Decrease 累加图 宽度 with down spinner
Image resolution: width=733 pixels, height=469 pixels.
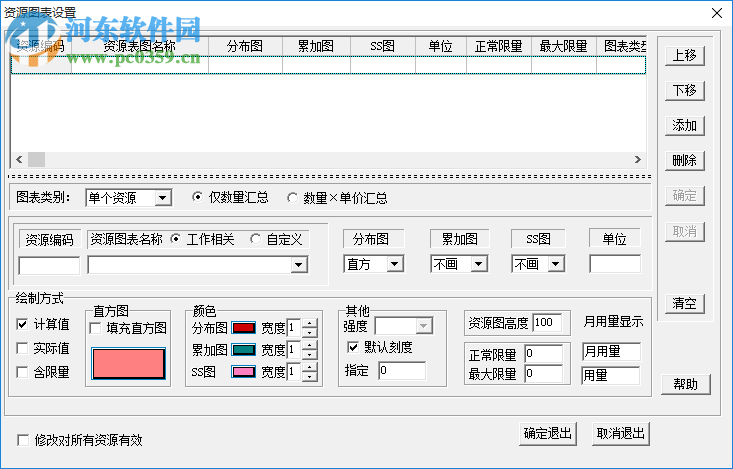tap(309, 354)
